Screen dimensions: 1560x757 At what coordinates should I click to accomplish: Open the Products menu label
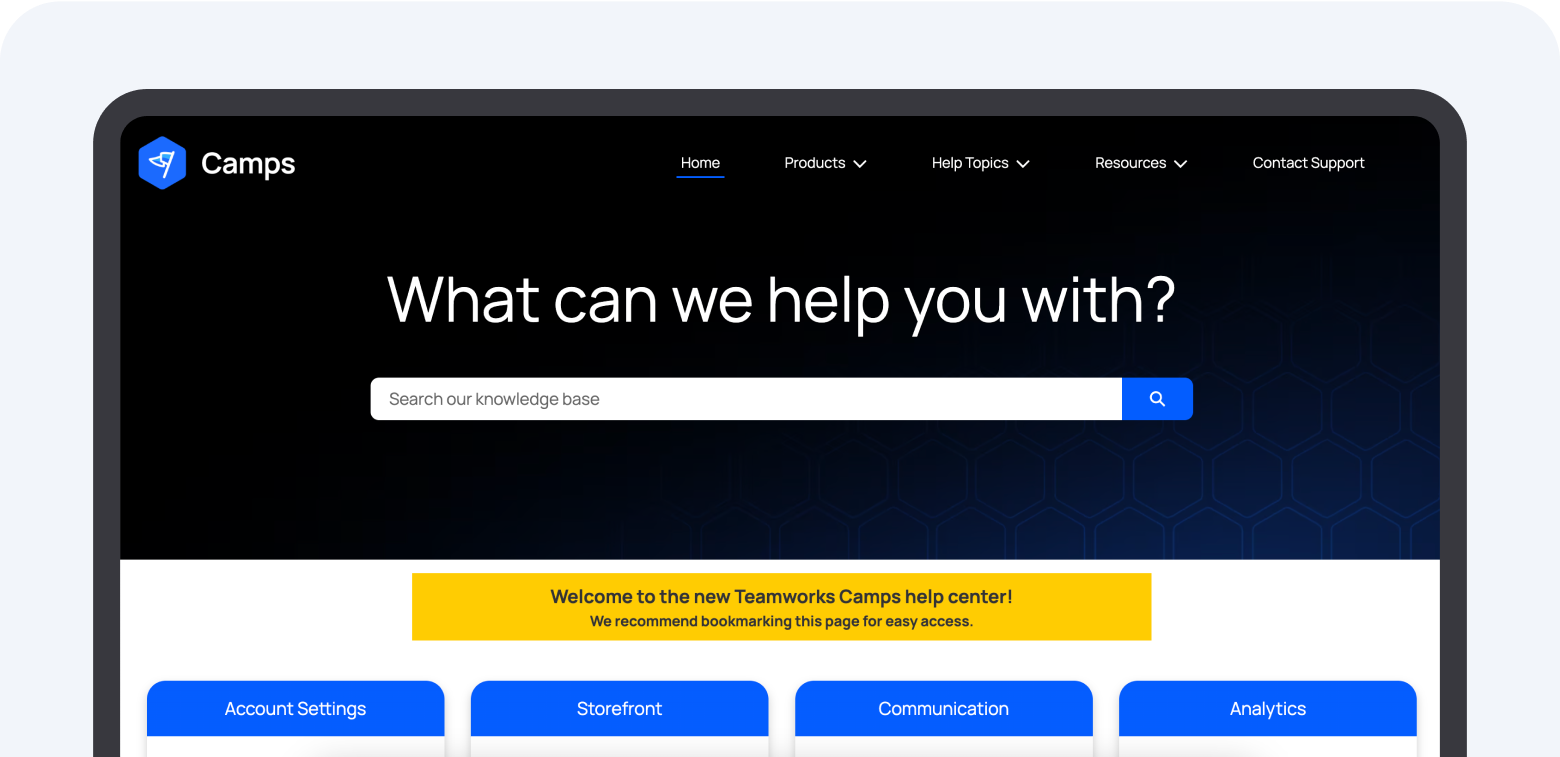(814, 163)
